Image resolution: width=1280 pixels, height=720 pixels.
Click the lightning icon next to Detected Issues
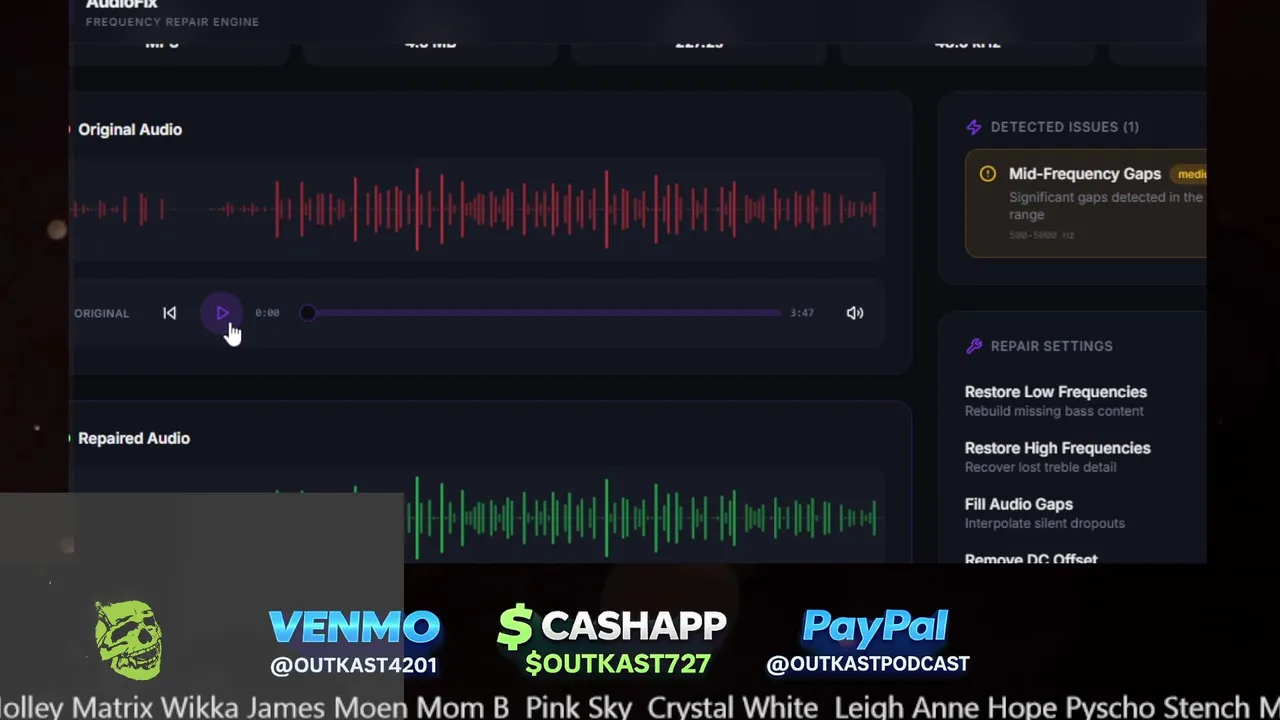(974, 127)
